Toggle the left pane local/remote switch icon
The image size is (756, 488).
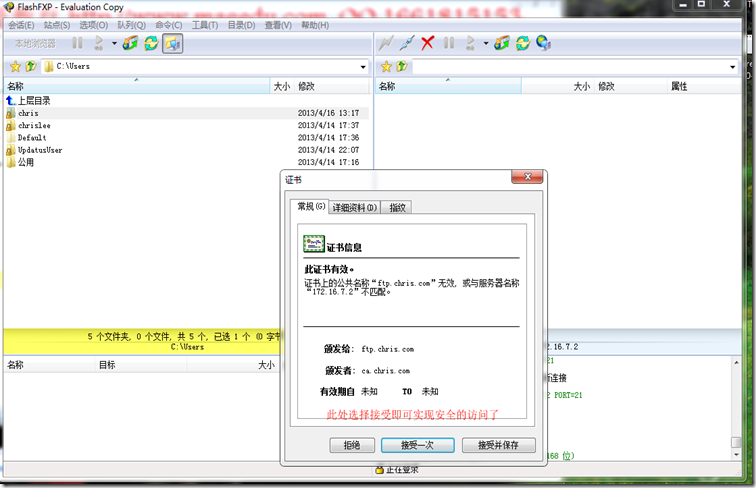tap(173, 44)
